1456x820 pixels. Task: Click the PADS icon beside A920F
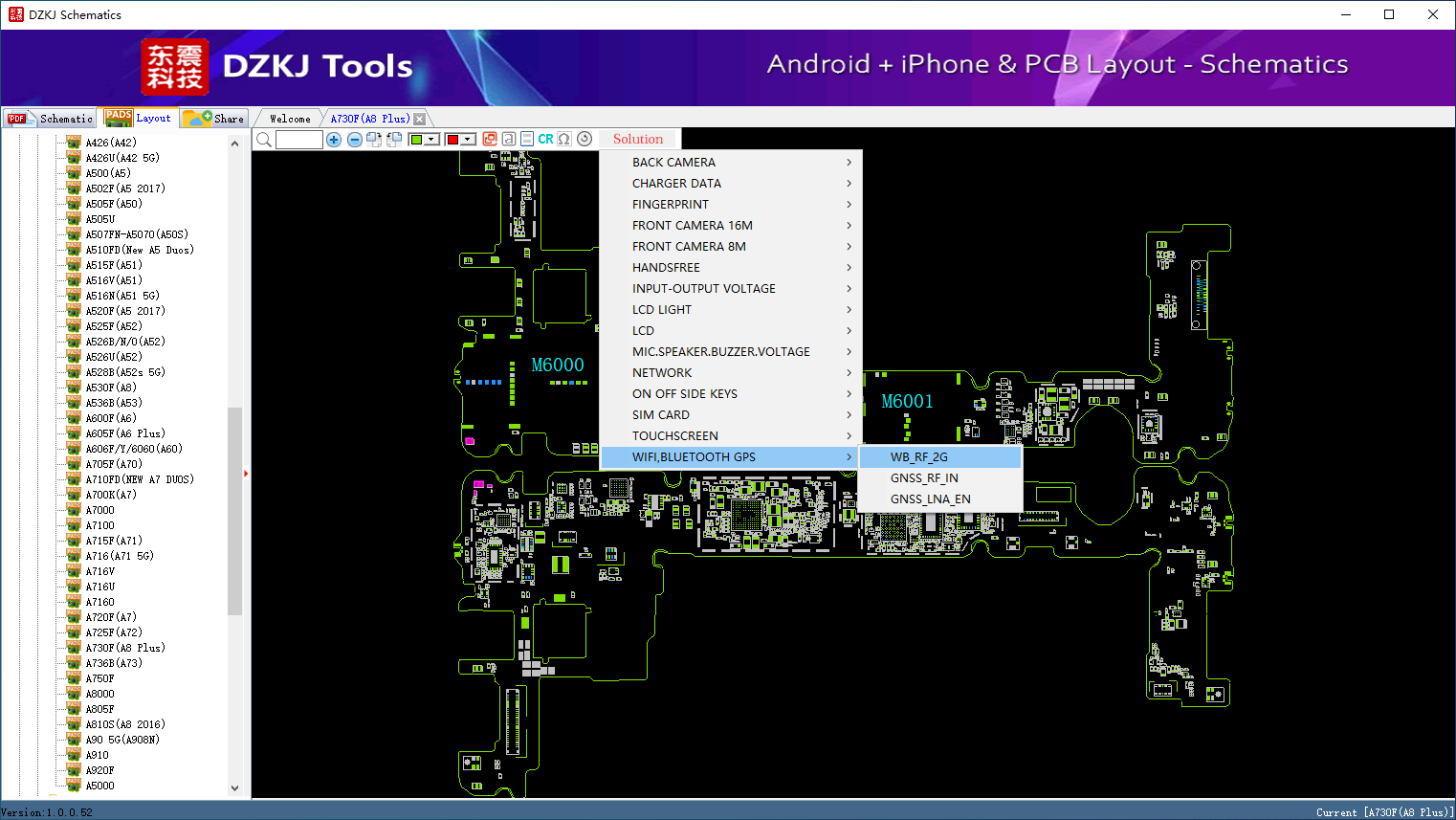(74, 770)
